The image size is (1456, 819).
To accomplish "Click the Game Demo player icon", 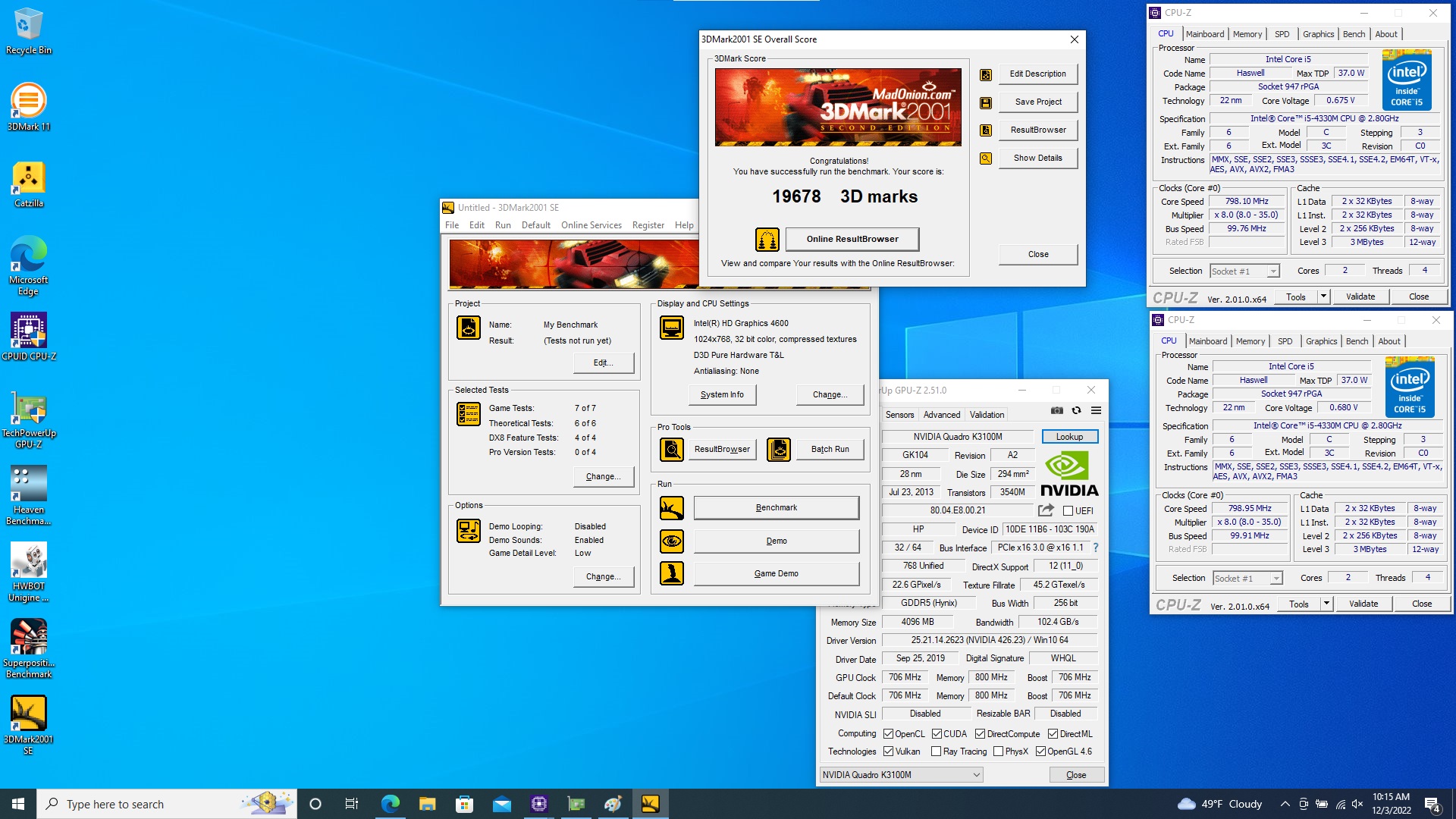I will pos(672,573).
